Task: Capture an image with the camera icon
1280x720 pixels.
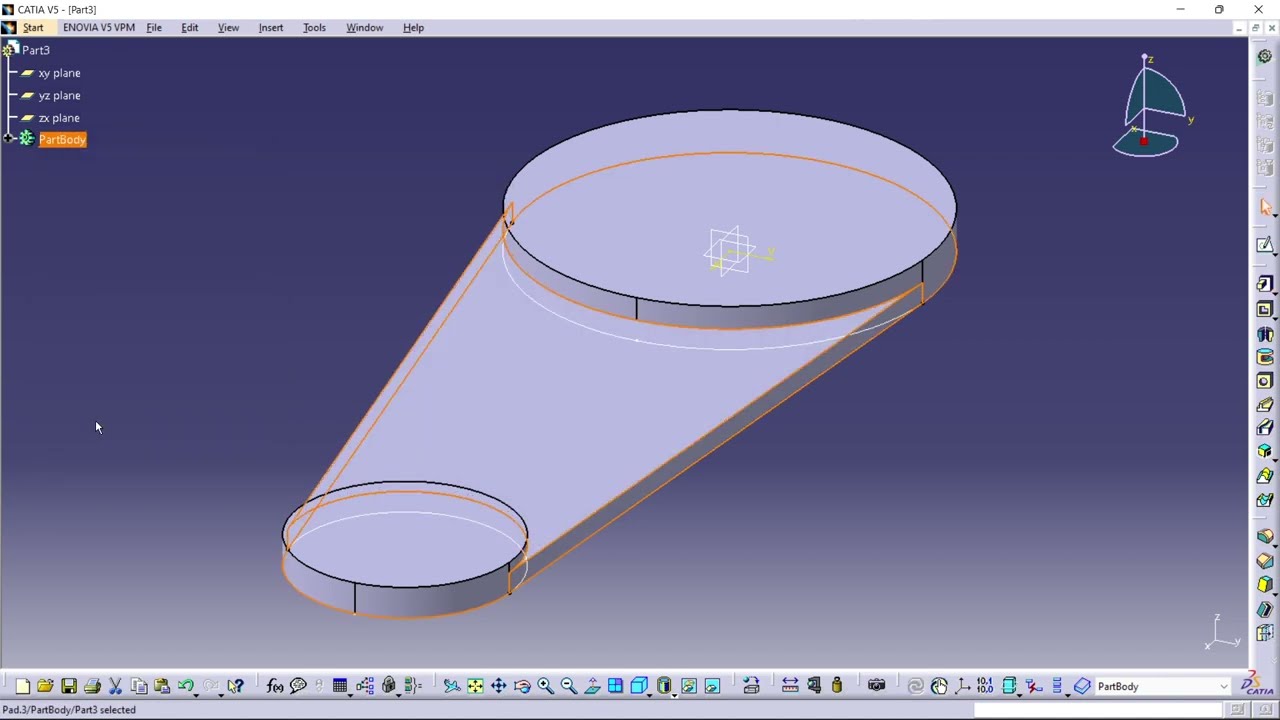Action: pyautogui.click(x=876, y=686)
